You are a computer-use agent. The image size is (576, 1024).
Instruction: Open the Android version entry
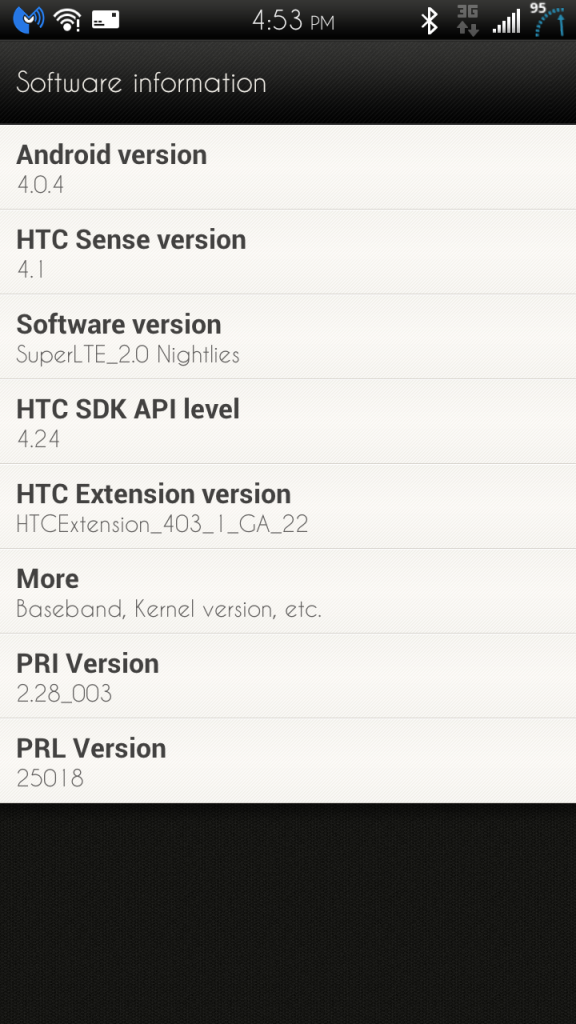(288, 167)
